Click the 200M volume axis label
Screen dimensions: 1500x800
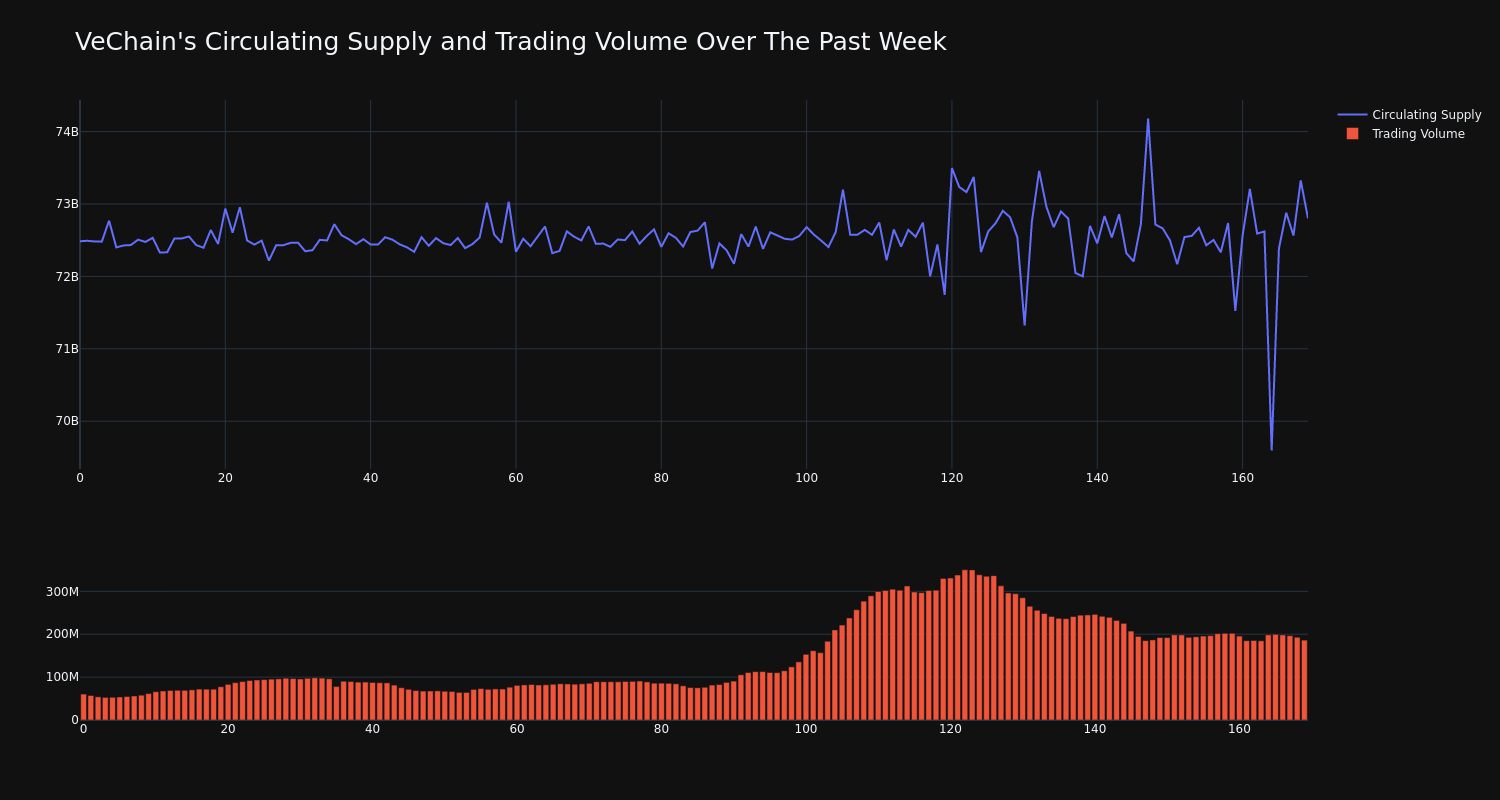pyautogui.click(x=62, y=634)
